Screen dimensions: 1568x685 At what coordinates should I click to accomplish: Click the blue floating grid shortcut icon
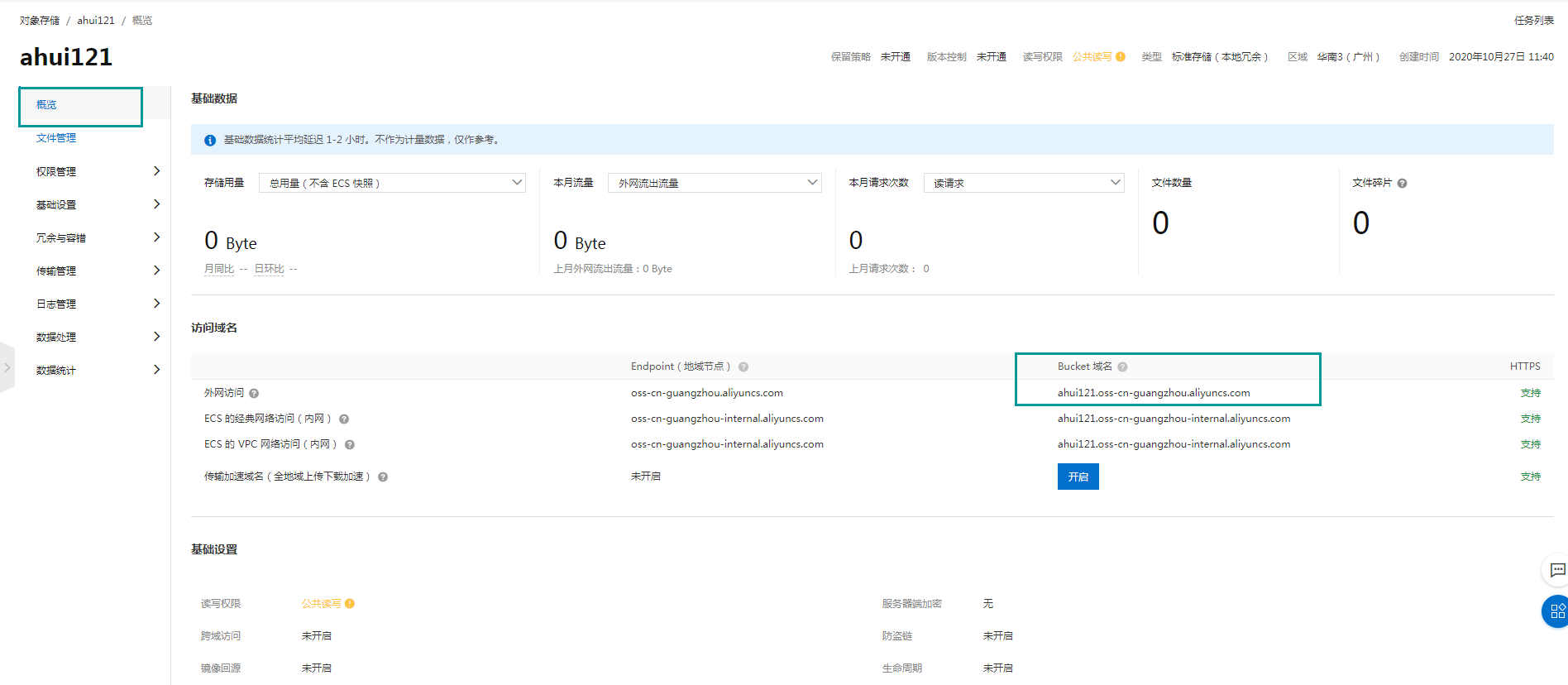[x=1556, y=611]
